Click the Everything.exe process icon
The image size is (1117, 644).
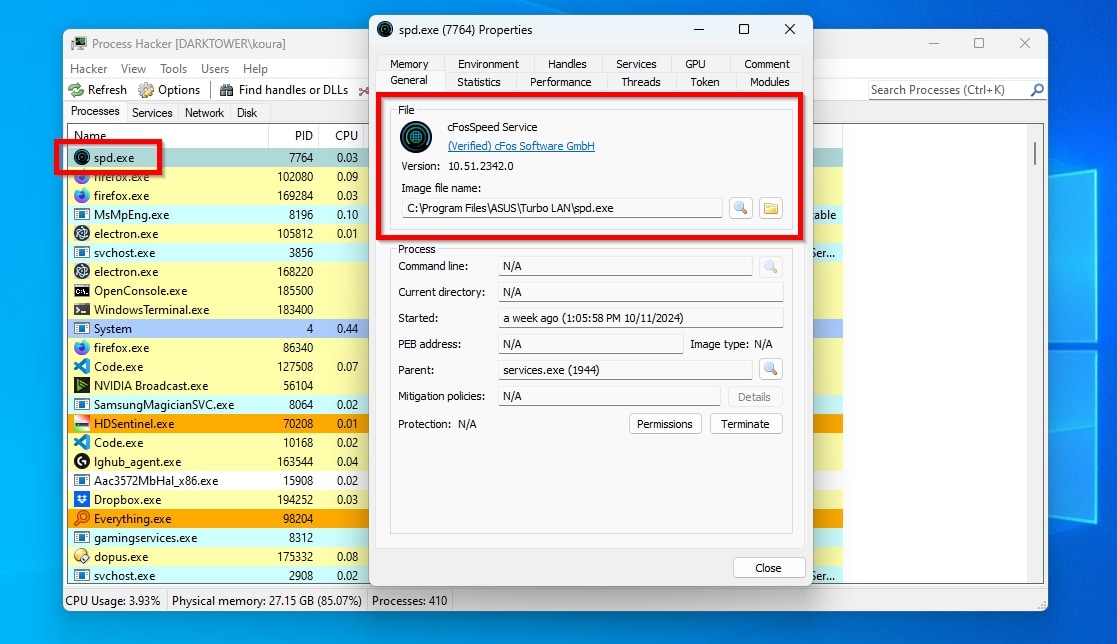tap(82, 519)
